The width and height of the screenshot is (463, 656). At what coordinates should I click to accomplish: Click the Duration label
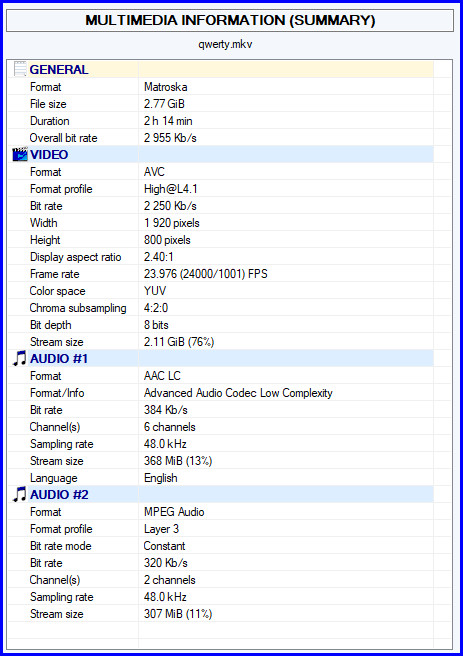click(x=50, y=121)
